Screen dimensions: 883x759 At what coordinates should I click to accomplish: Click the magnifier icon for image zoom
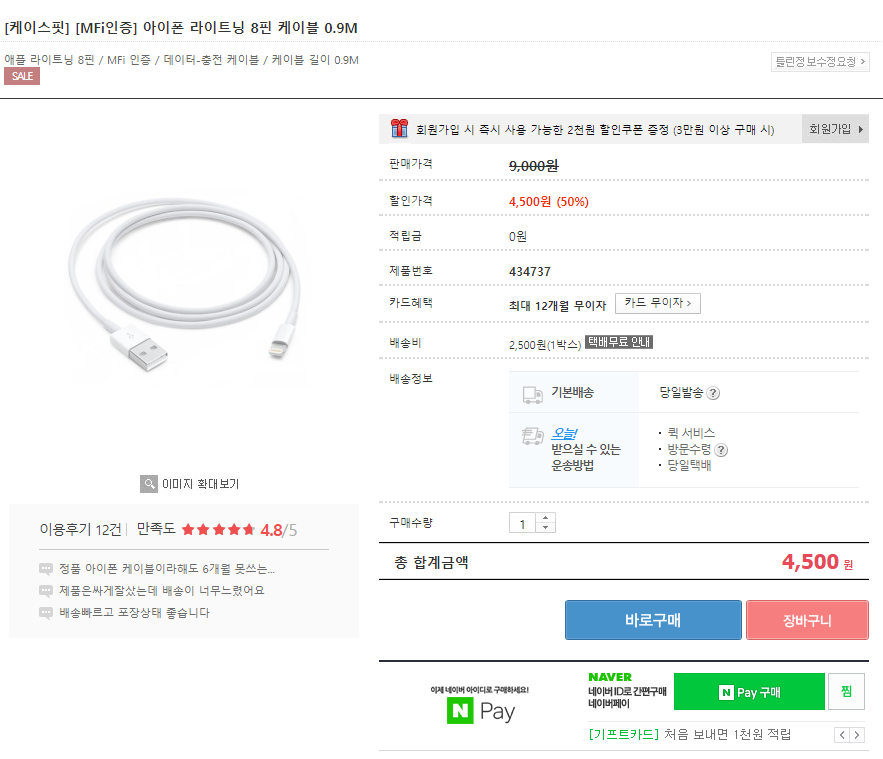click(x=149, y=484)
